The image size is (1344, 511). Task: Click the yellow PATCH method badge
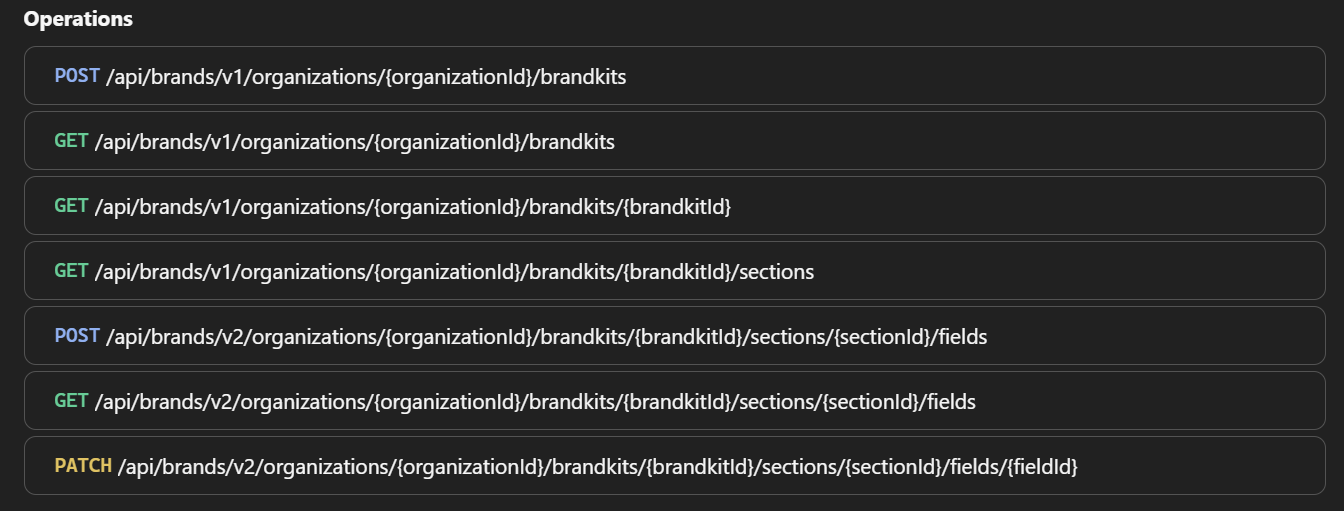(83, 466)
